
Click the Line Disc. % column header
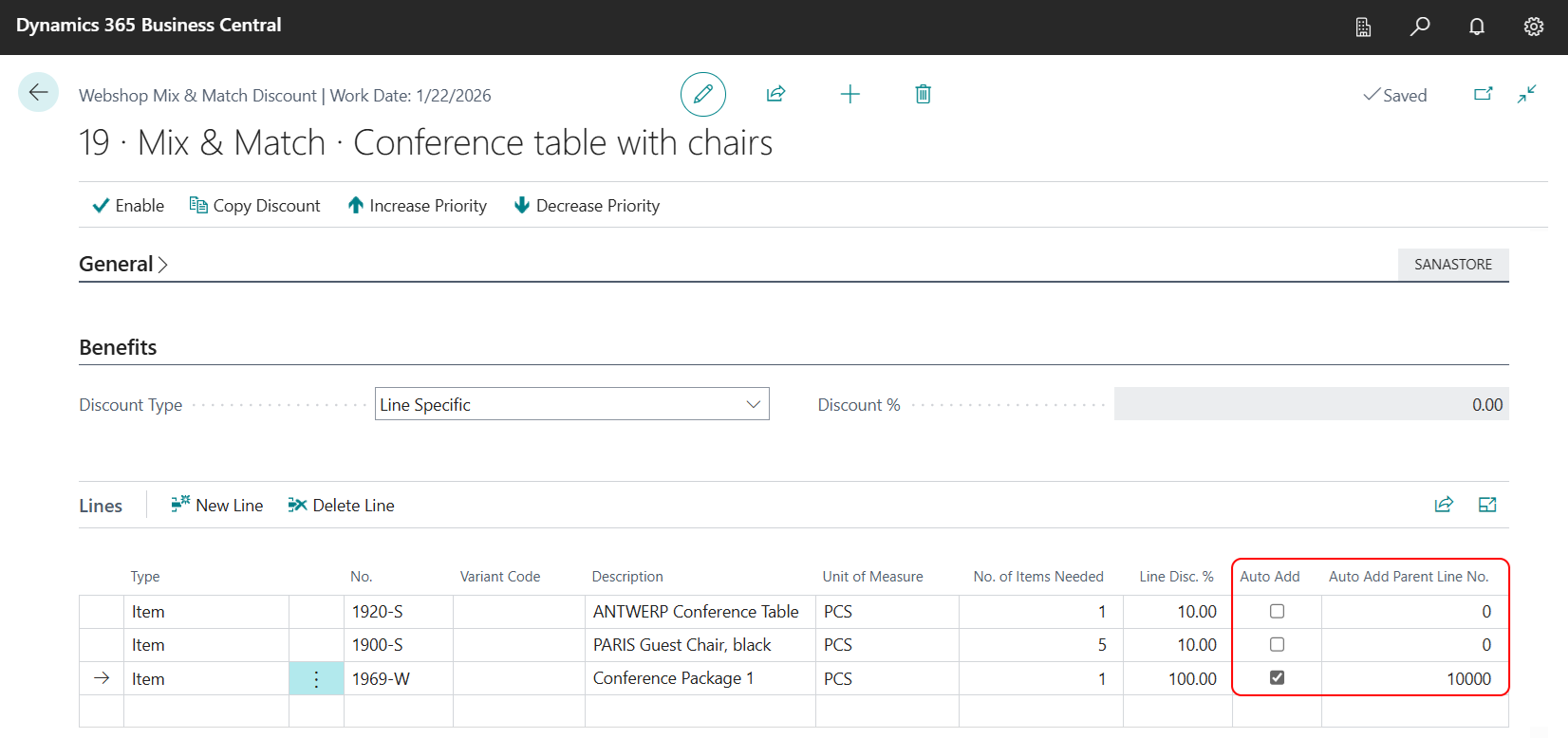(1176, 577)
